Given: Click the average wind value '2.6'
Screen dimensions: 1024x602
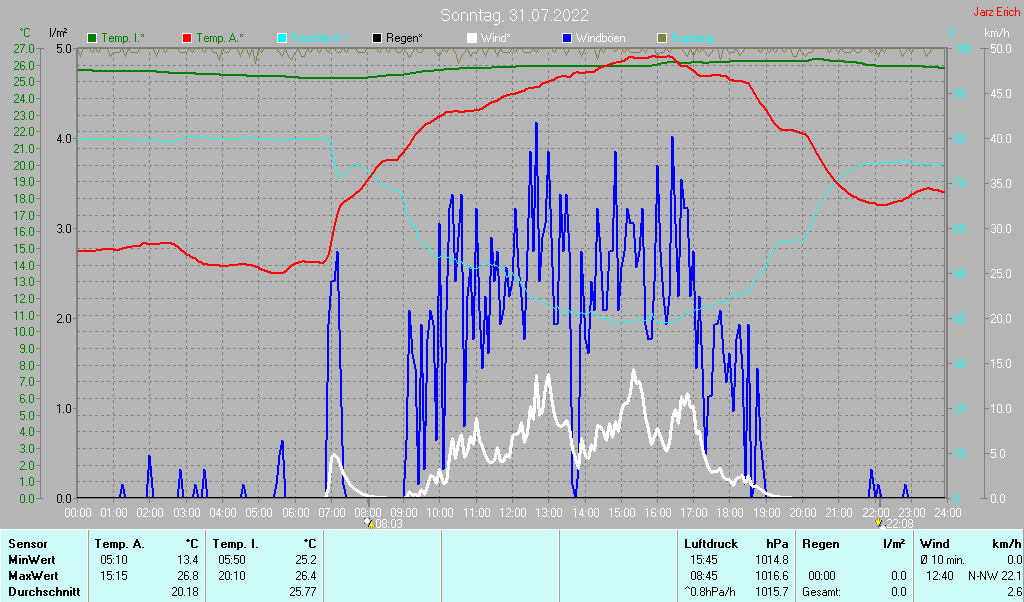Looking at the screenshot, I should click(x=1014, y=592).
